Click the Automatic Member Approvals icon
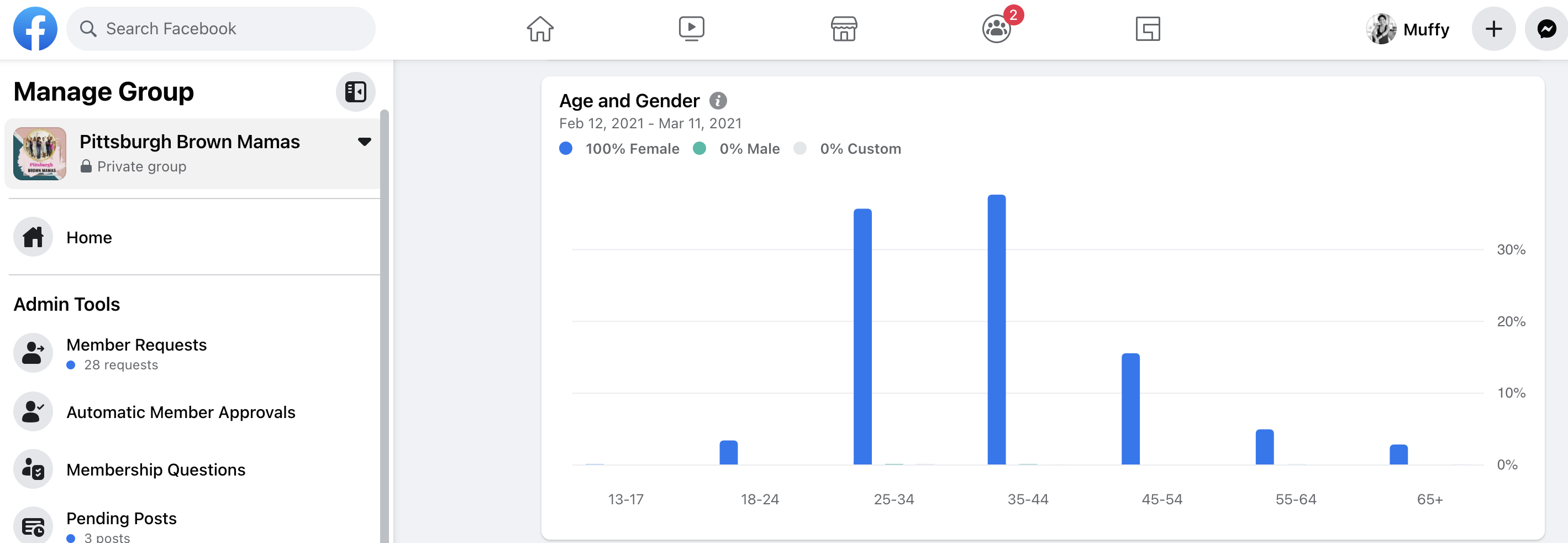This screenshot has height=543, width=1568. coord(34,412)
